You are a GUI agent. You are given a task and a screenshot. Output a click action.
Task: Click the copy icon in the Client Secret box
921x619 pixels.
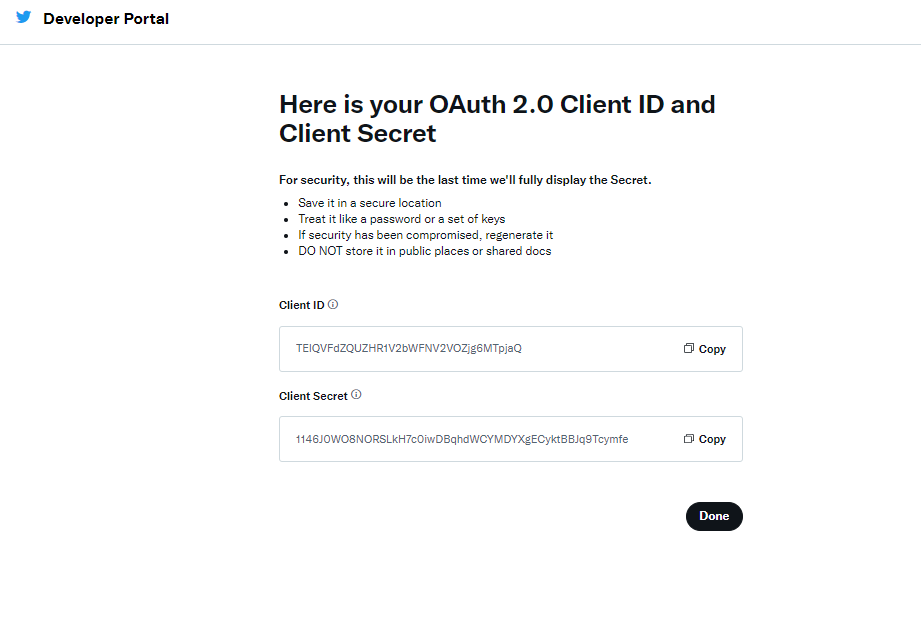pos(689,439)
